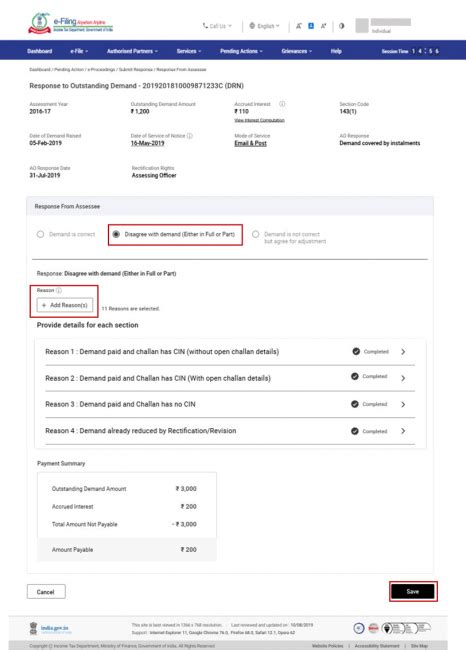The height and width of the screenshot is (650, 466).
Task: Click the user profile avatar
Action: pos(362,25)
